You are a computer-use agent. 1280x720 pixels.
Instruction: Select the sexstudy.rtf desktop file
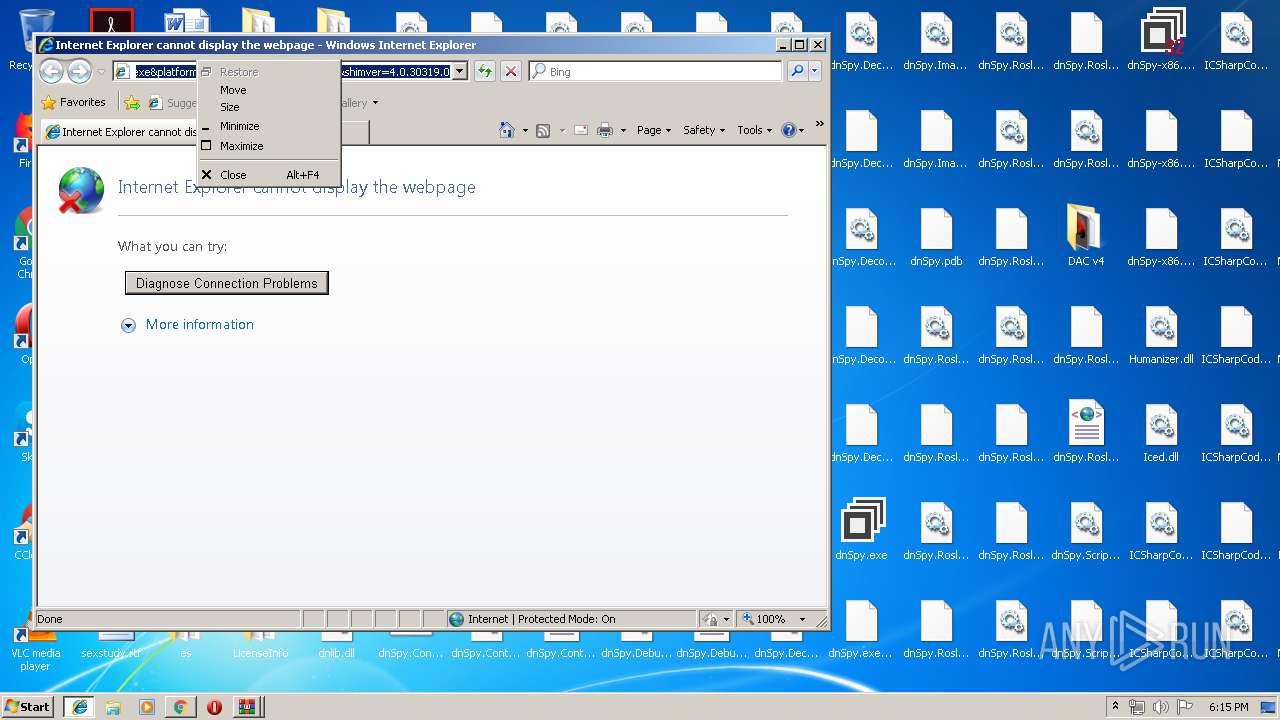click(x=111, y=645)
